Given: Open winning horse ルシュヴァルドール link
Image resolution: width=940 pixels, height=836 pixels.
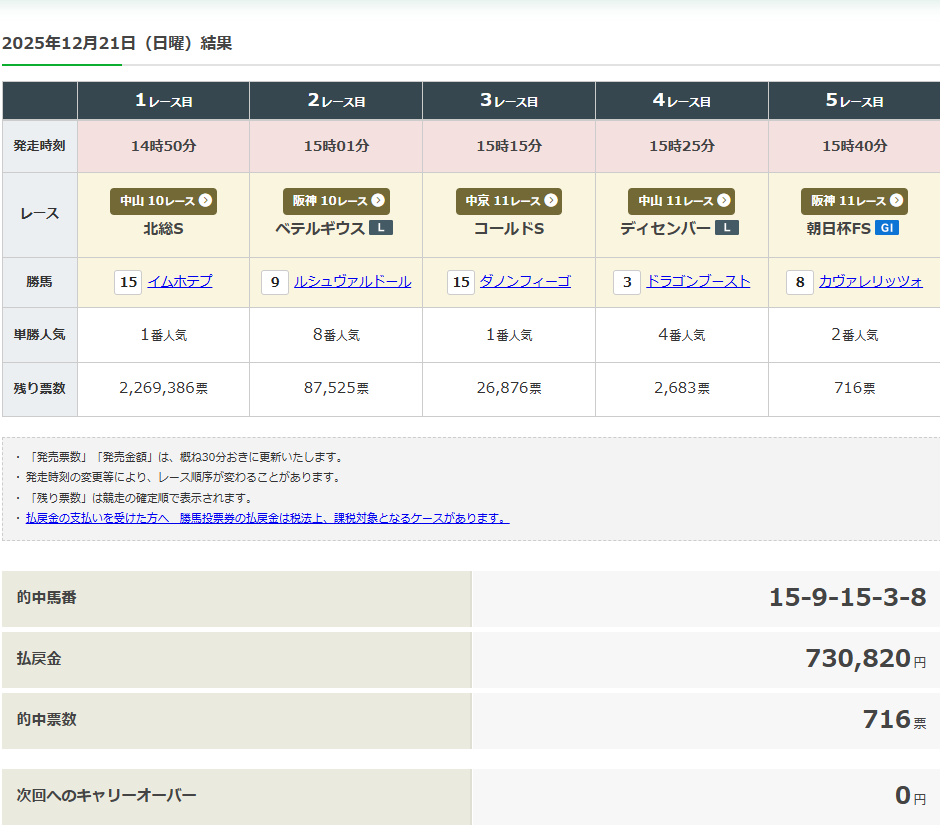Looking at the screenshot, I should tap(352, 282).
